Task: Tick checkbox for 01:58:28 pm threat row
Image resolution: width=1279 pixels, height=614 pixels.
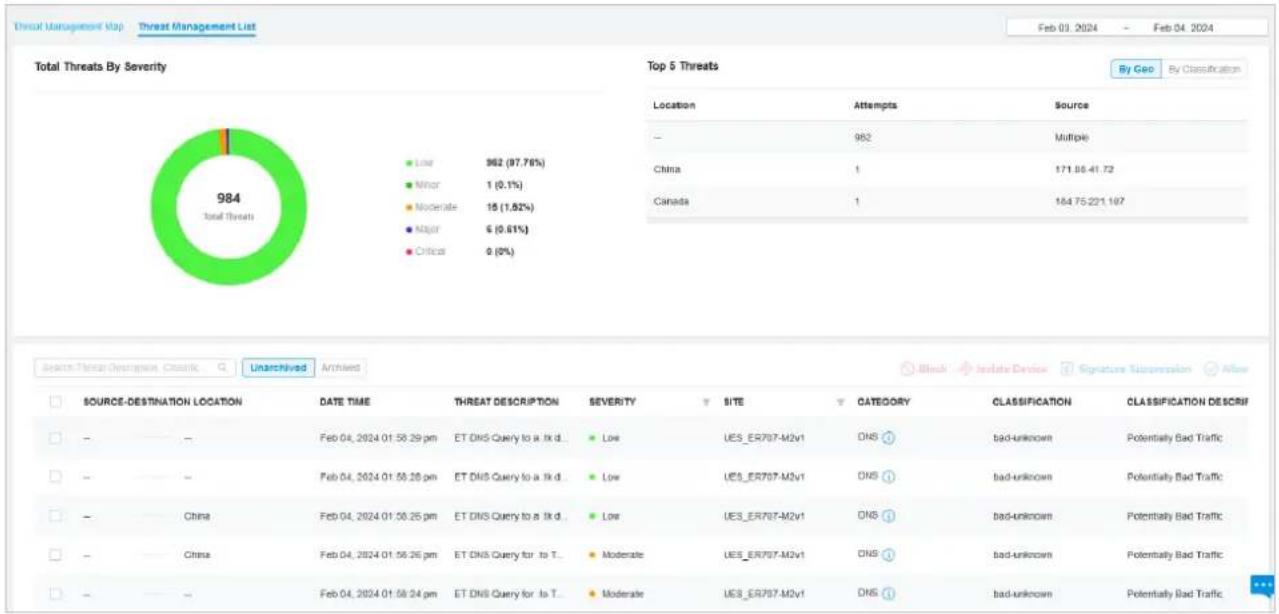Action: (x=56, y=477)
